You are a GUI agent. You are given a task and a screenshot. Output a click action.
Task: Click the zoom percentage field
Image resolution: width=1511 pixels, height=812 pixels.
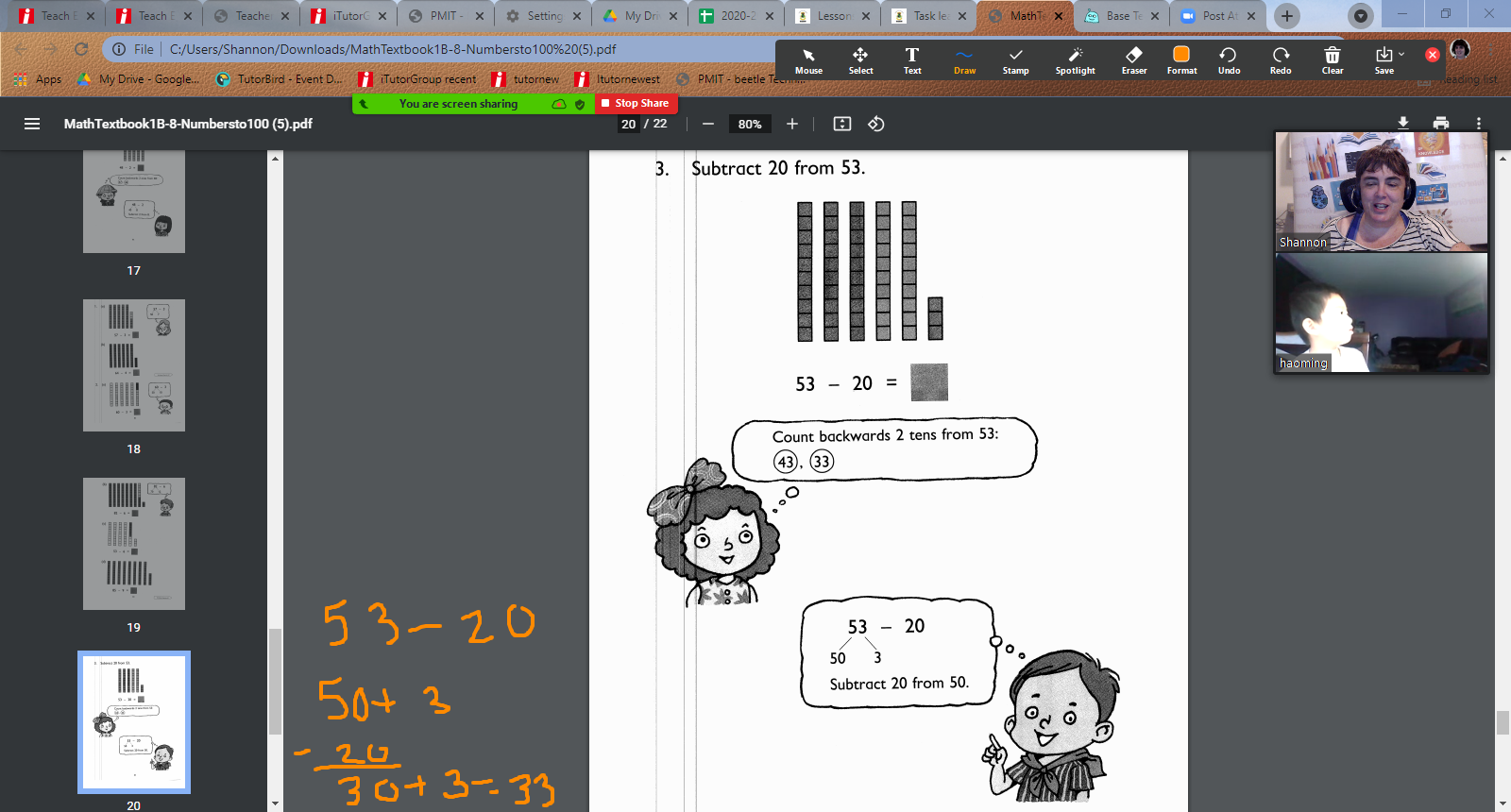click(750, 124)
